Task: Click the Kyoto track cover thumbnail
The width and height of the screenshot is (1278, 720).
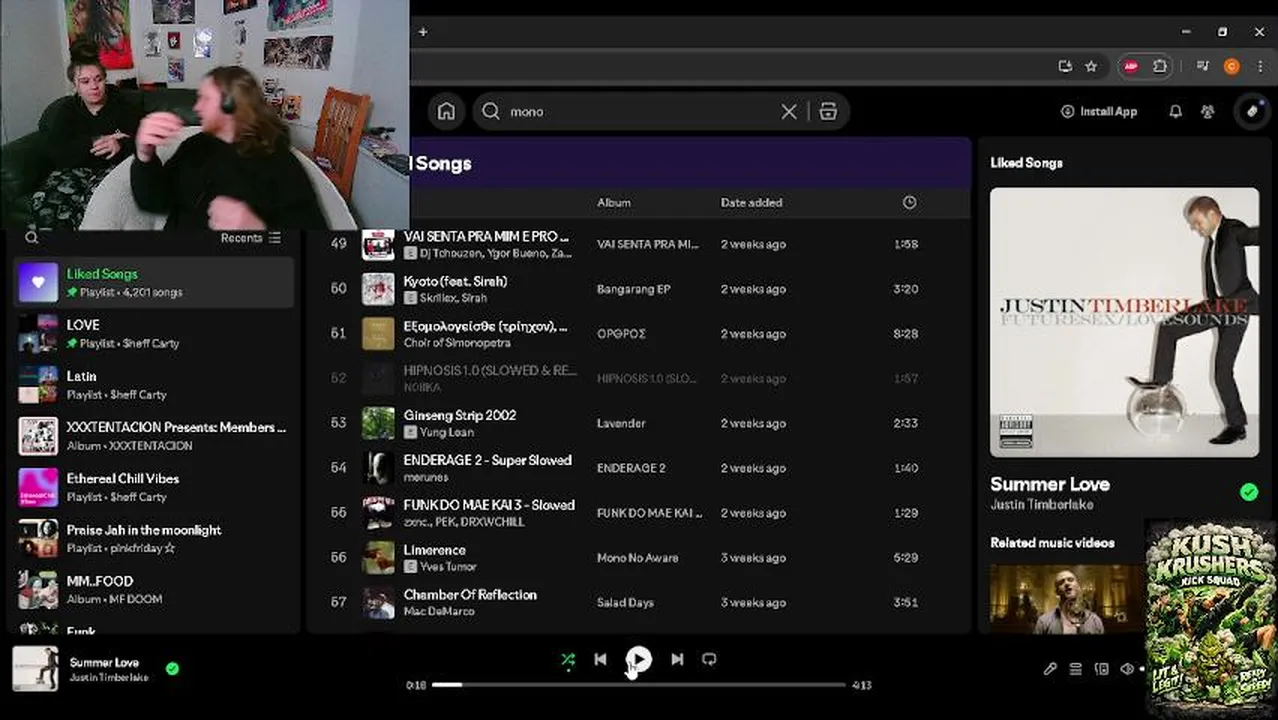Action: pos(378,289)
